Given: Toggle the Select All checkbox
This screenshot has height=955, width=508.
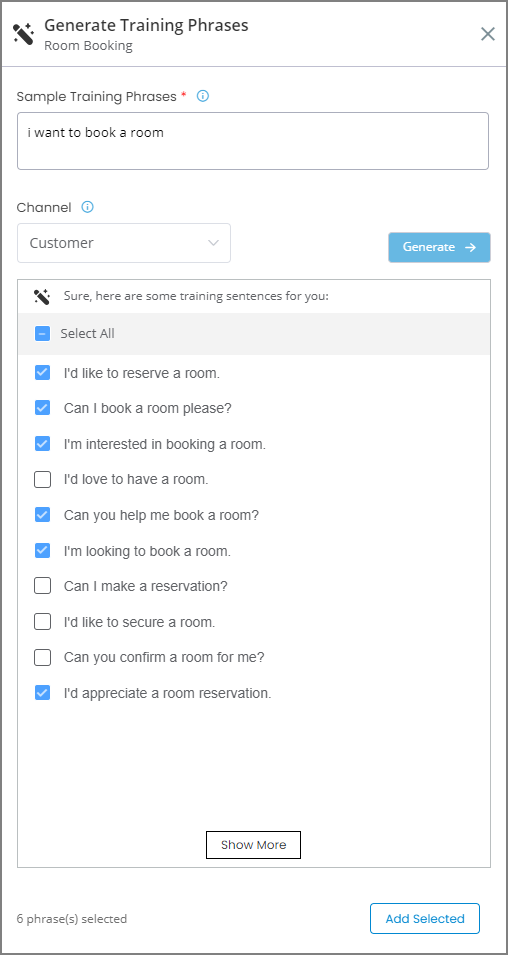Looking at the screenshot, I should click(x=42, y=333).
